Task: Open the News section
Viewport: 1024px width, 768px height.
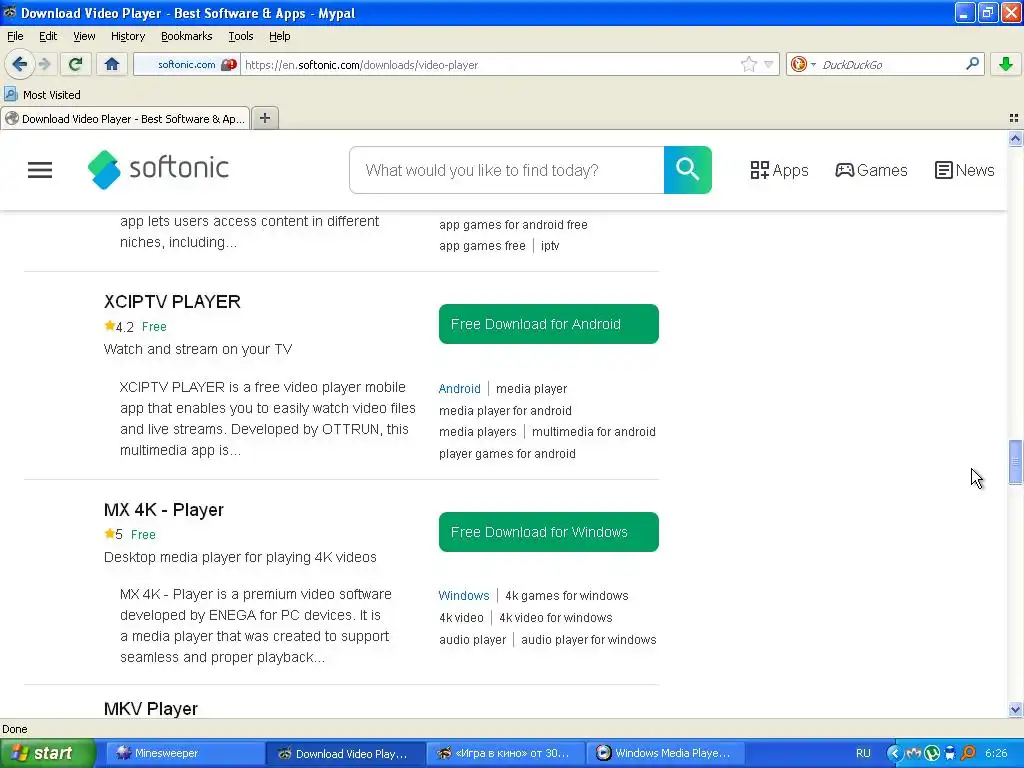Action: point(965,170)
